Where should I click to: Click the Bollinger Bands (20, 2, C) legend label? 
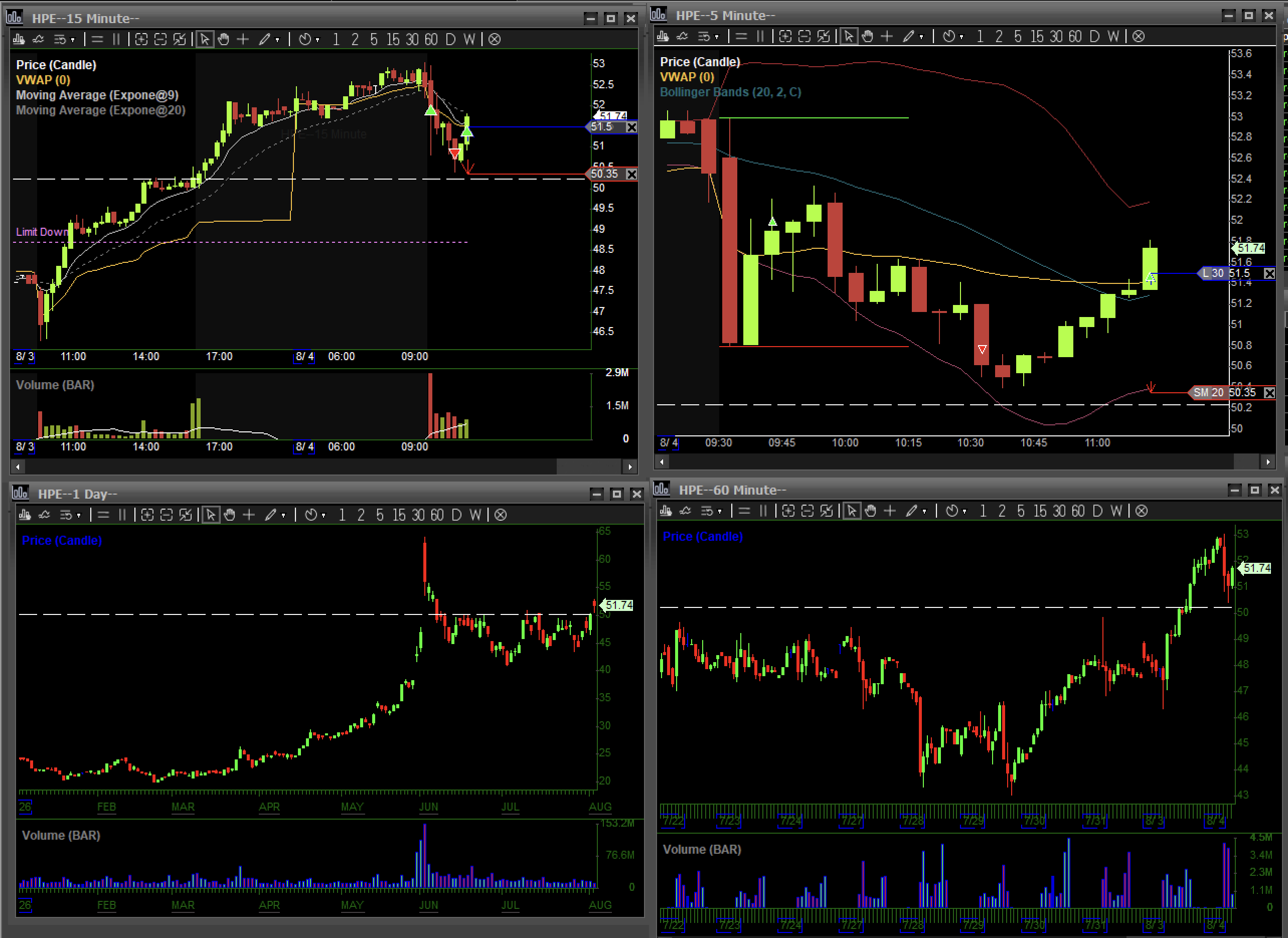point(730,92)
